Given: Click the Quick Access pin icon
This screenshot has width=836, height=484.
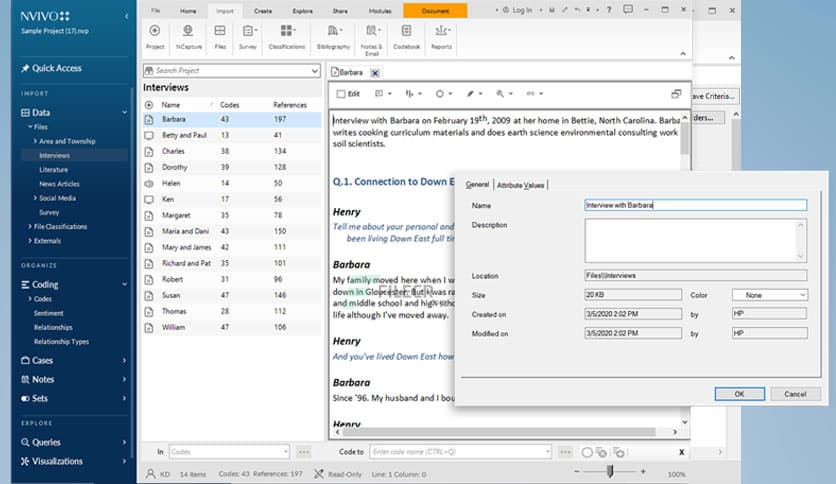Looking at the screenshot, I should click(x=25, y=68).
